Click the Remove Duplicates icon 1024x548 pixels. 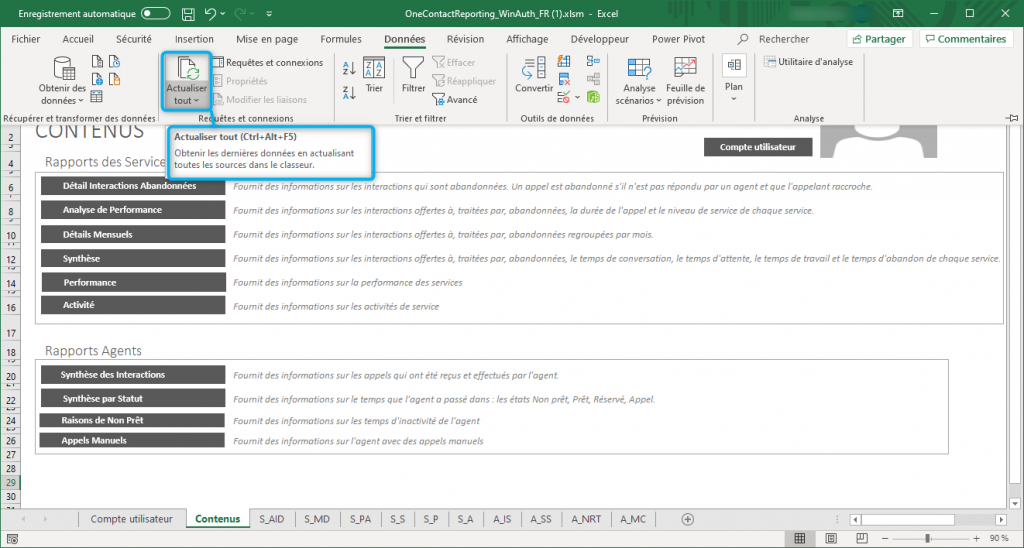564,80
